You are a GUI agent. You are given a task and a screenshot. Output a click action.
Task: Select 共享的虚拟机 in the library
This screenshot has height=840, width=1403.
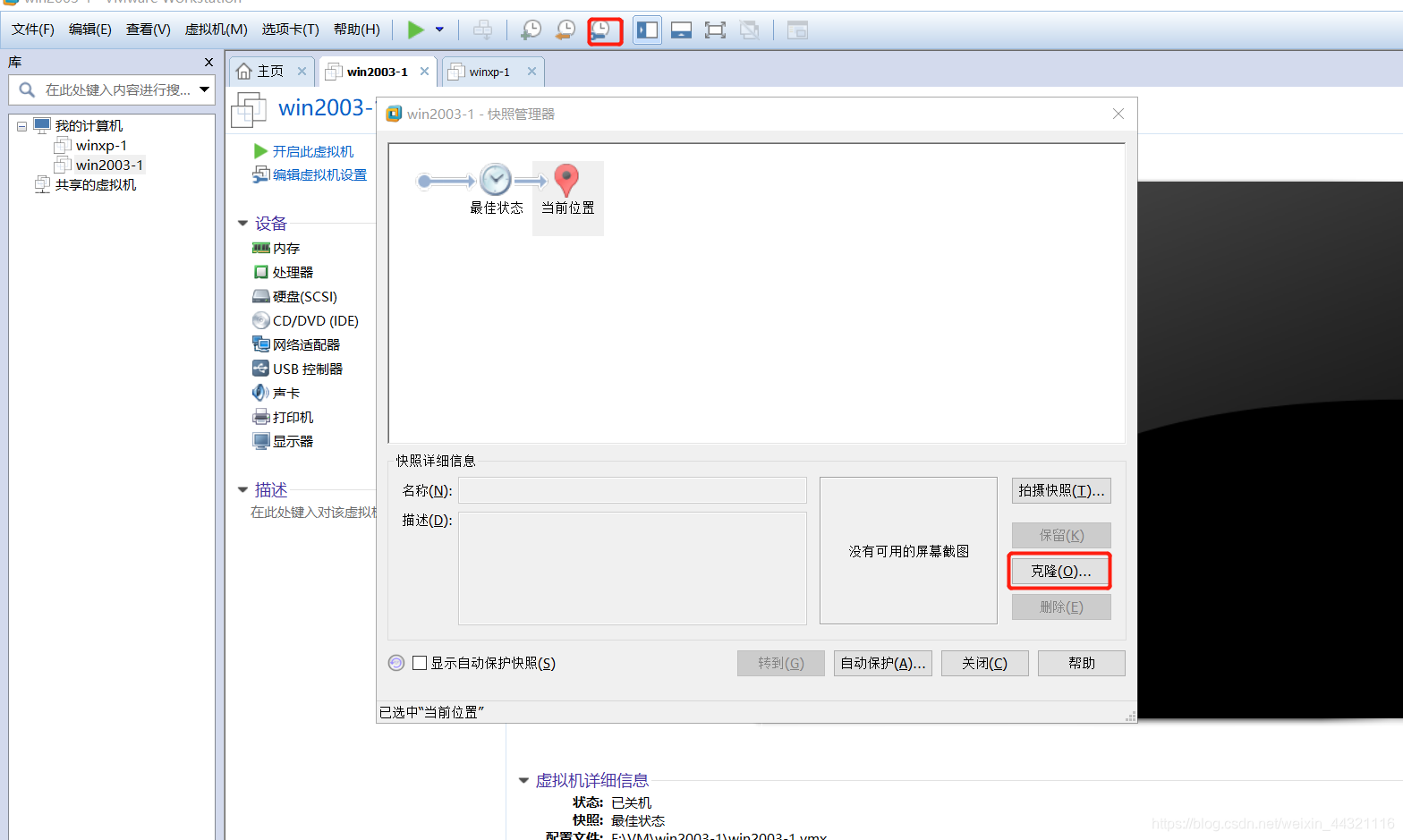click(x=96, y=185)
